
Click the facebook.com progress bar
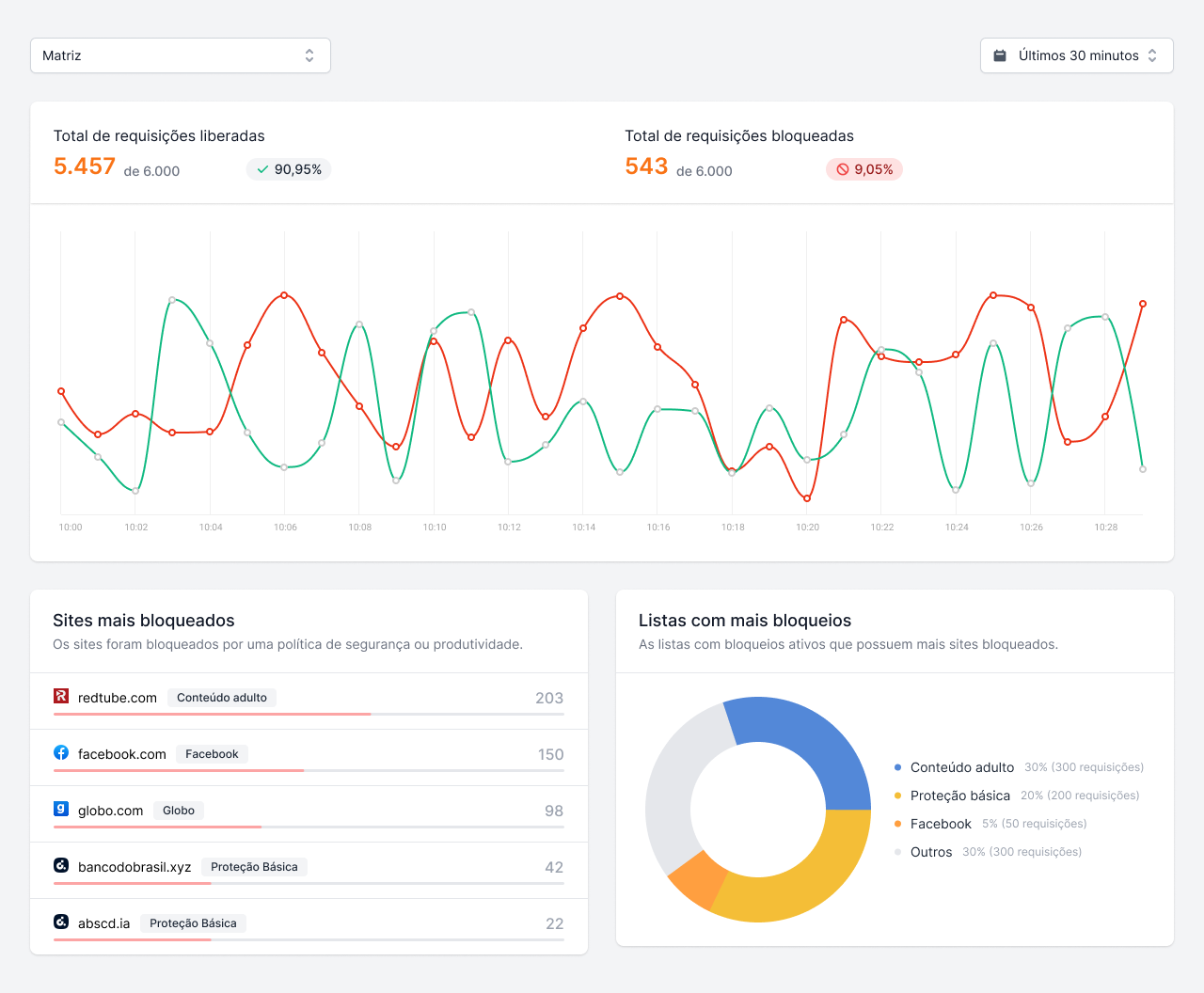point(309,771)
